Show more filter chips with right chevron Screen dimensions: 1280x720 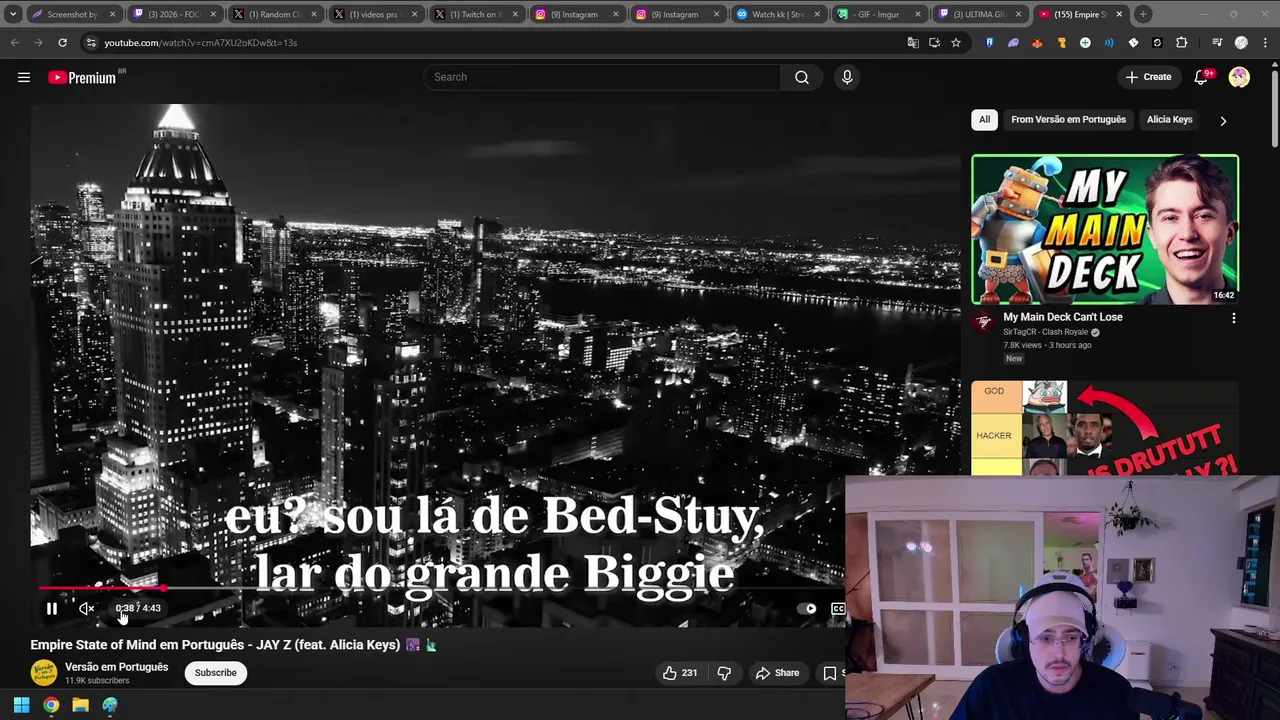(1223, 120)
